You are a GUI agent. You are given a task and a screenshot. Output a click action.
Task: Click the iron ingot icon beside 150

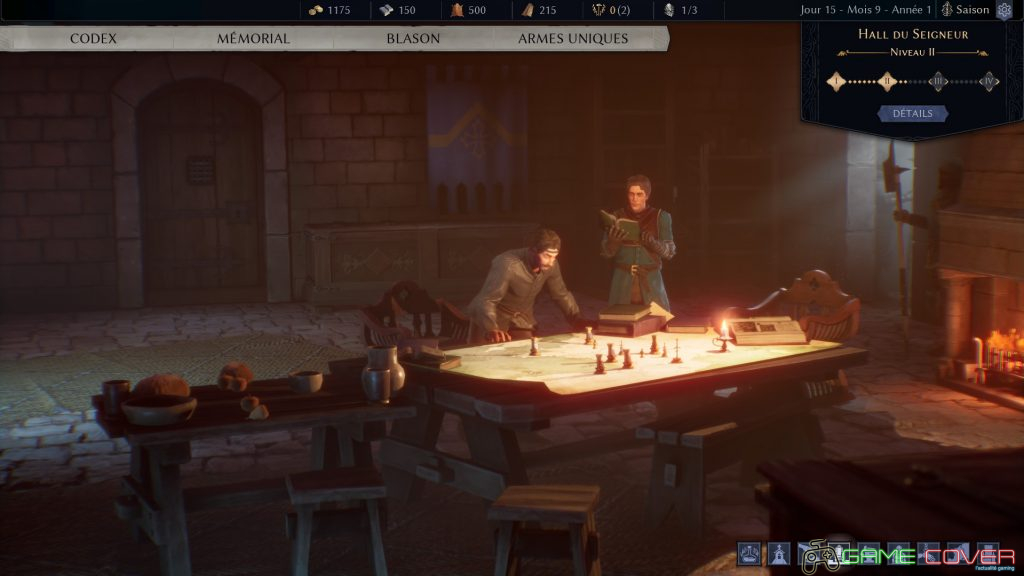[x=387, y=10]
